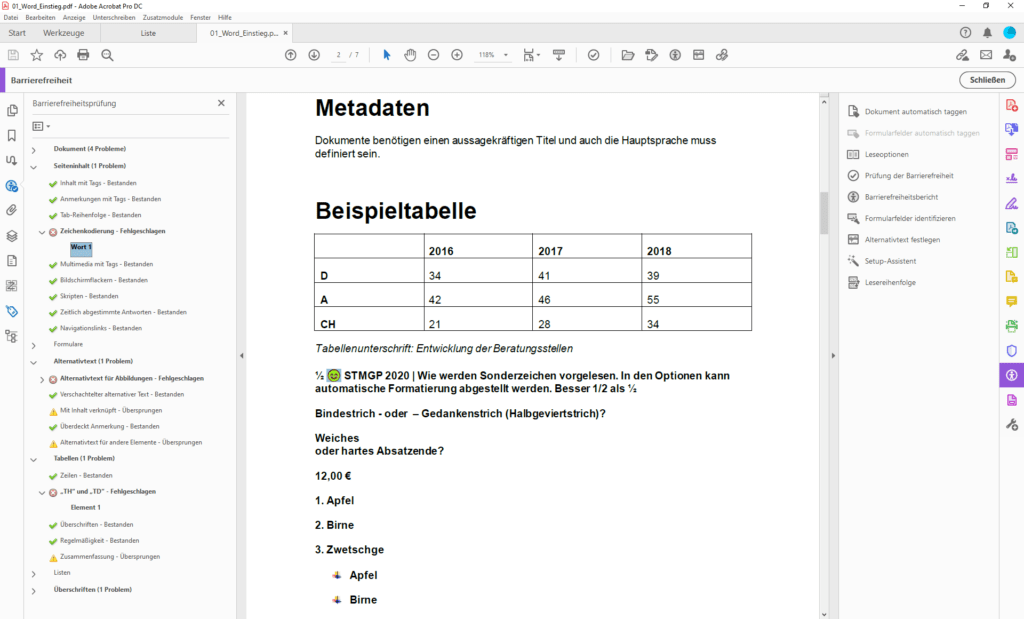Close the 01_Word_Einstieg.pdf tab
1024x619 pixels.
[x=285, y=33]
